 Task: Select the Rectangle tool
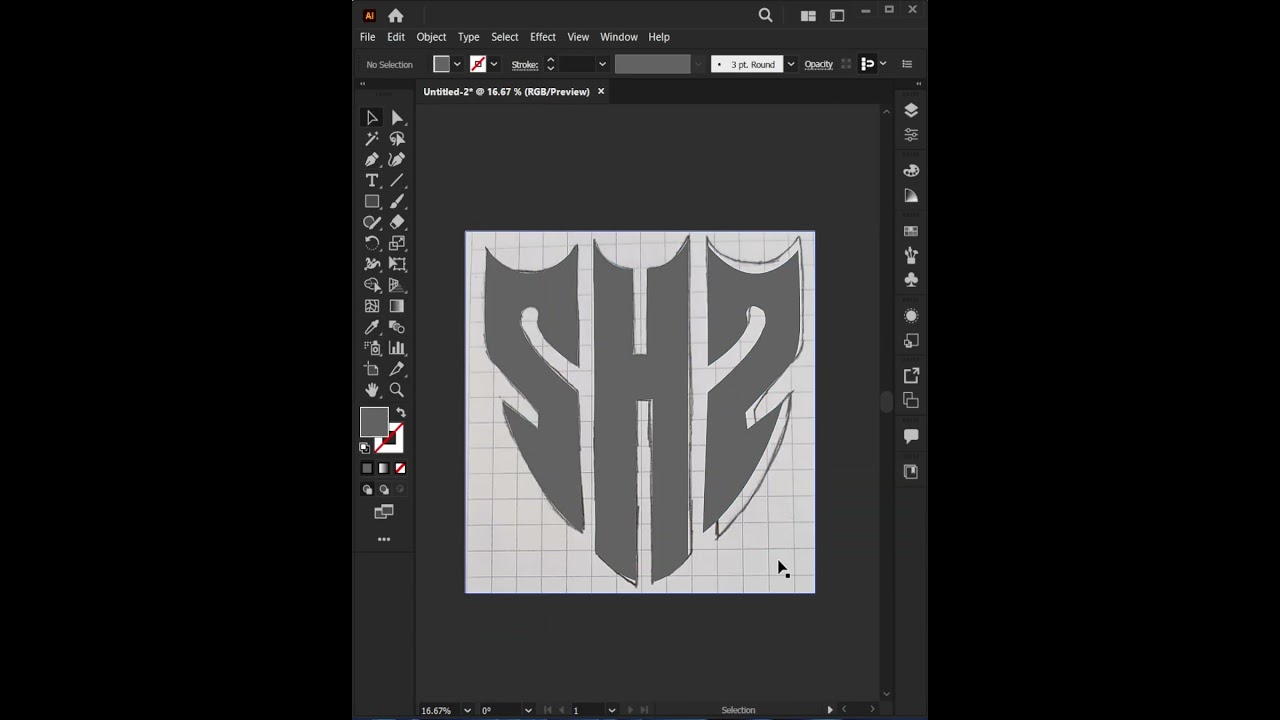point(372,202)
